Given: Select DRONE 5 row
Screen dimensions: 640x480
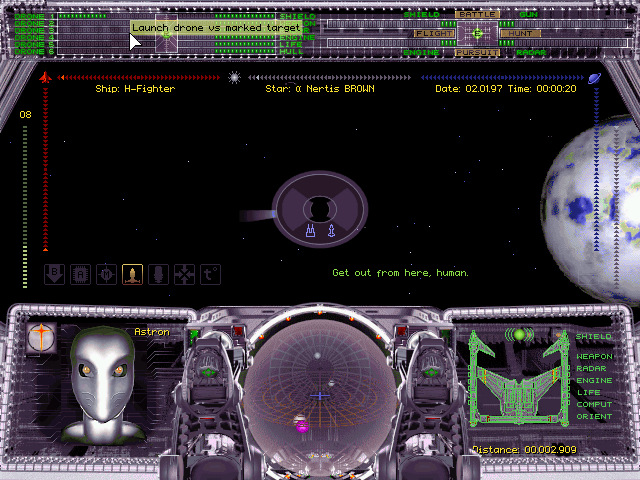Looking at the screenshot, I should pos(35,44).
